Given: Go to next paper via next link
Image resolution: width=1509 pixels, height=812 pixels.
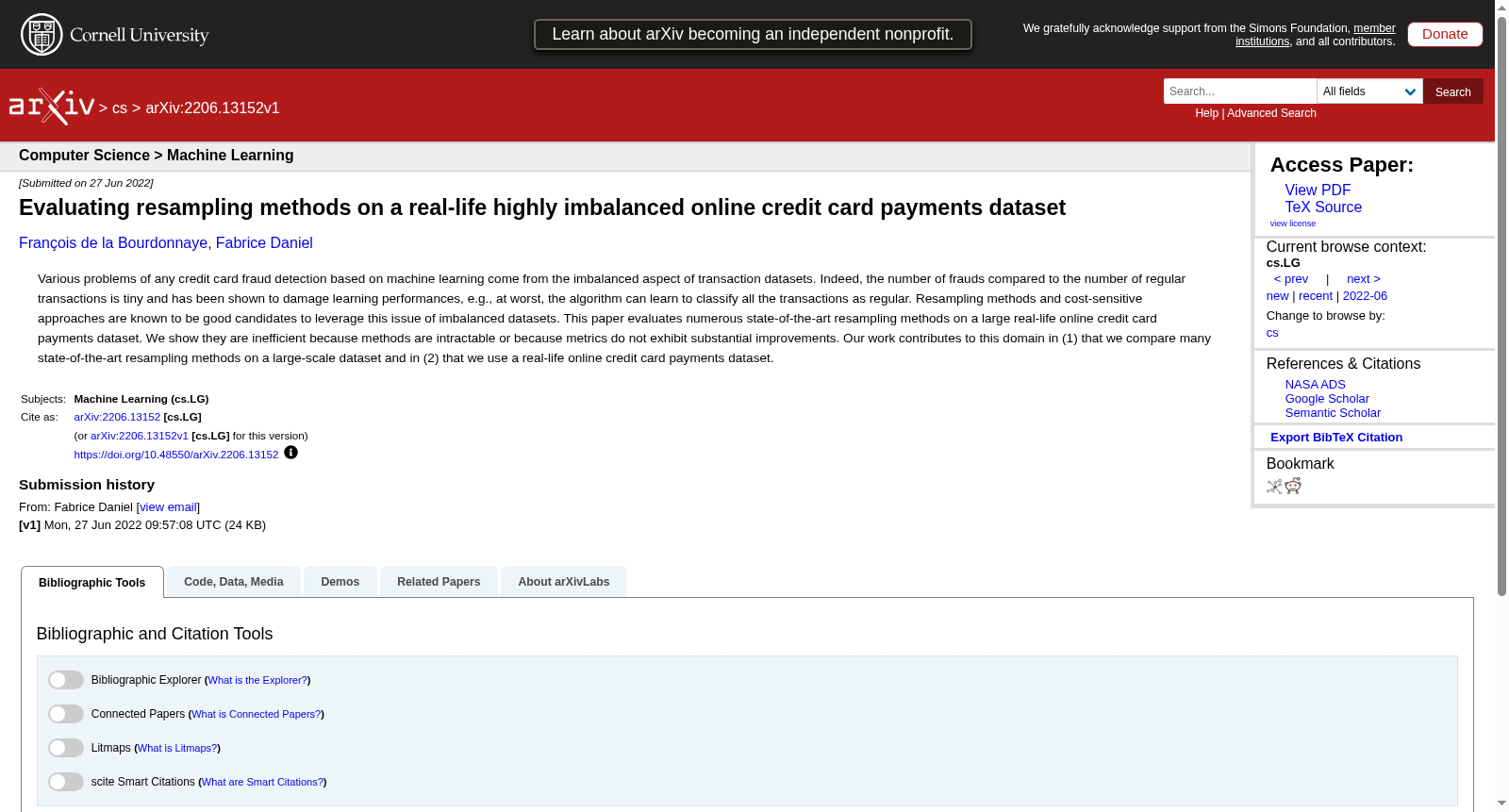Looking at the screenshot, I should click(x=1364, y=278).
